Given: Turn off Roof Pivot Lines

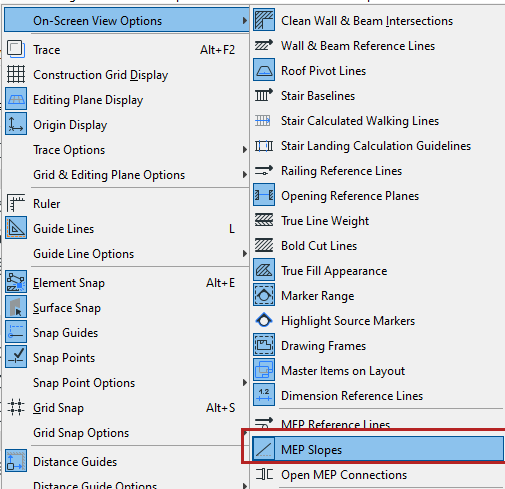Looking at the screenshot, I should click(x=378, y=71).
